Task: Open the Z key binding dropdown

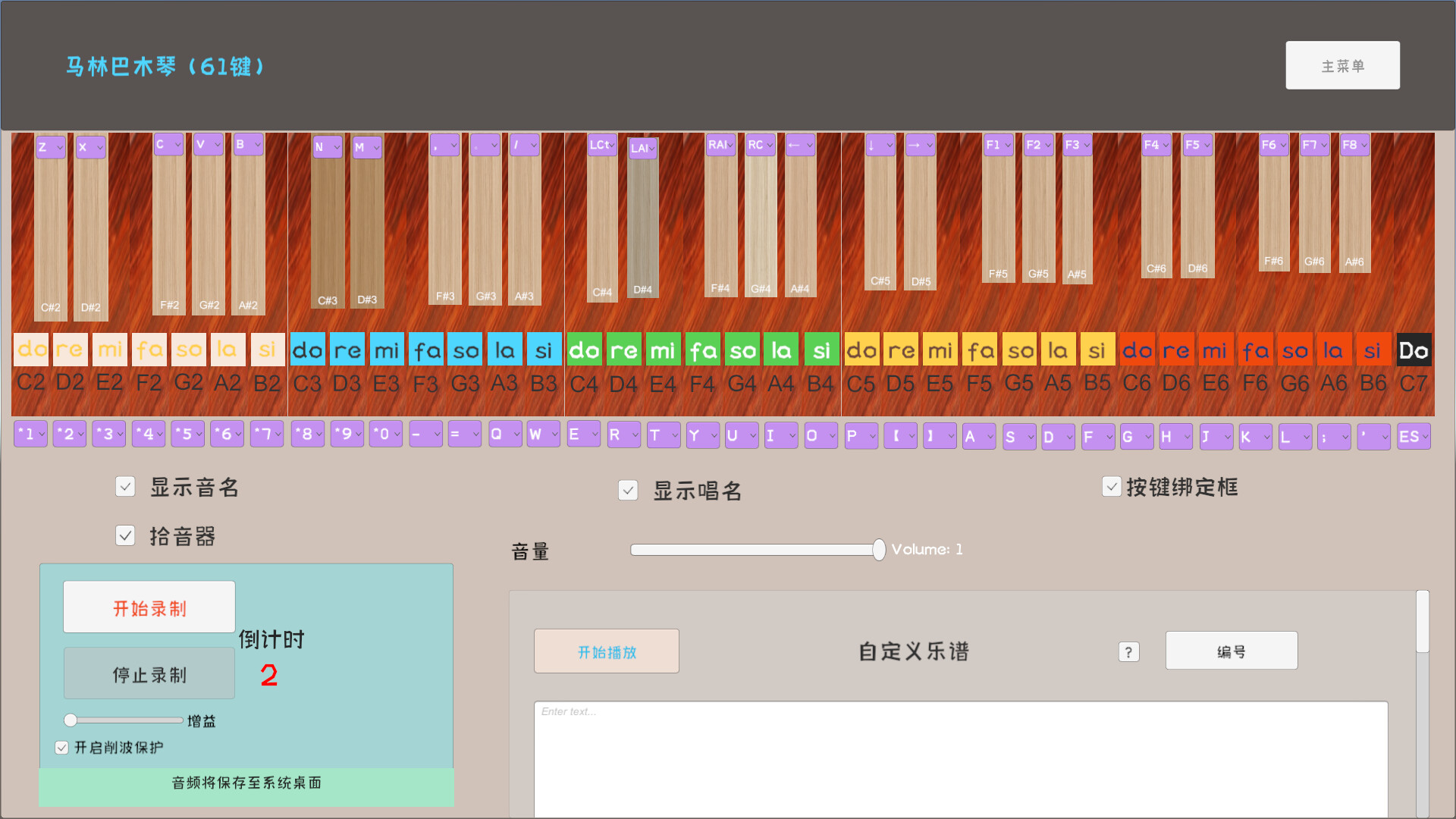Action: (49, 147)
